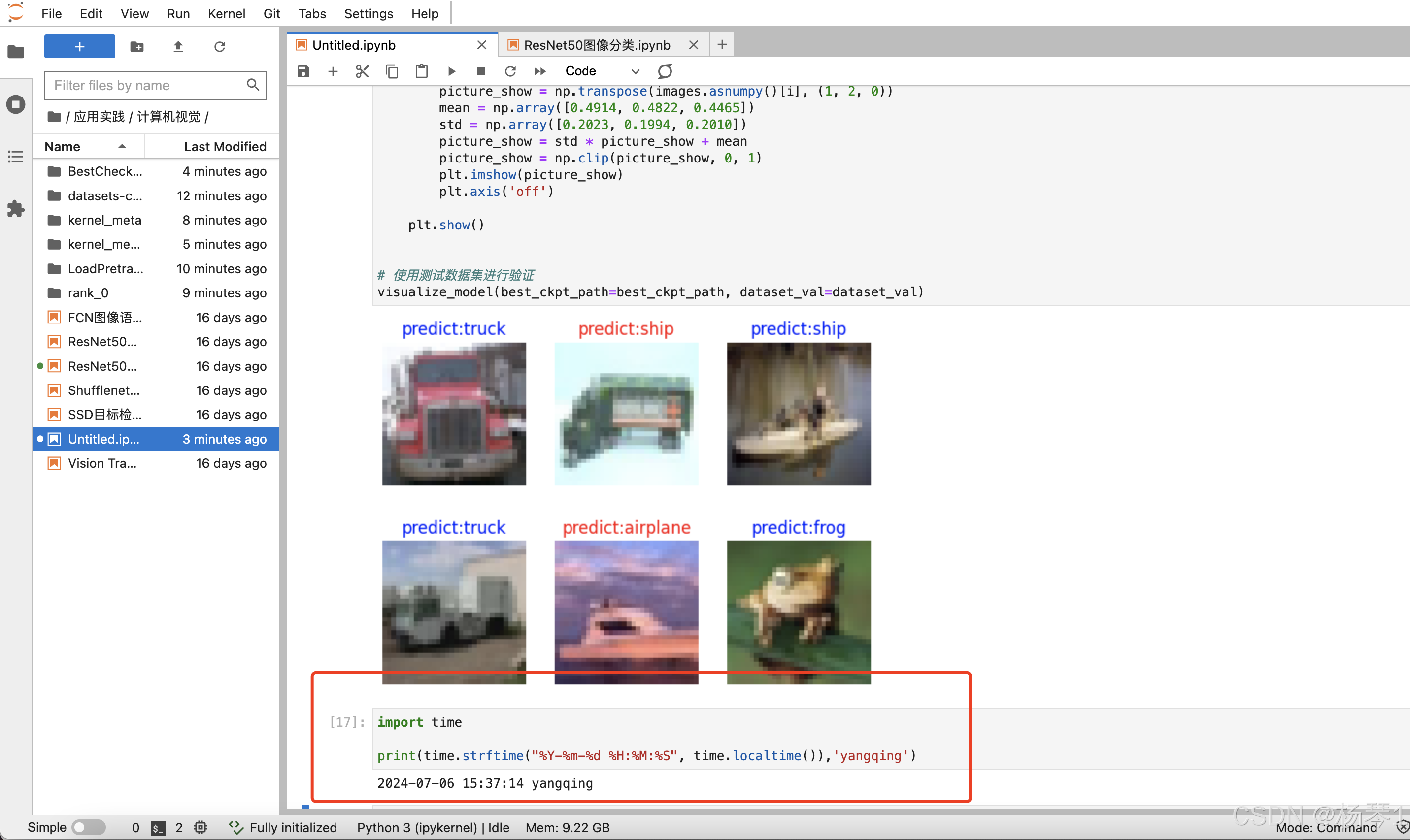Open Running Terminals and Kernels sidebar
The image size is (1410, 840).
(x=16, y=104)
